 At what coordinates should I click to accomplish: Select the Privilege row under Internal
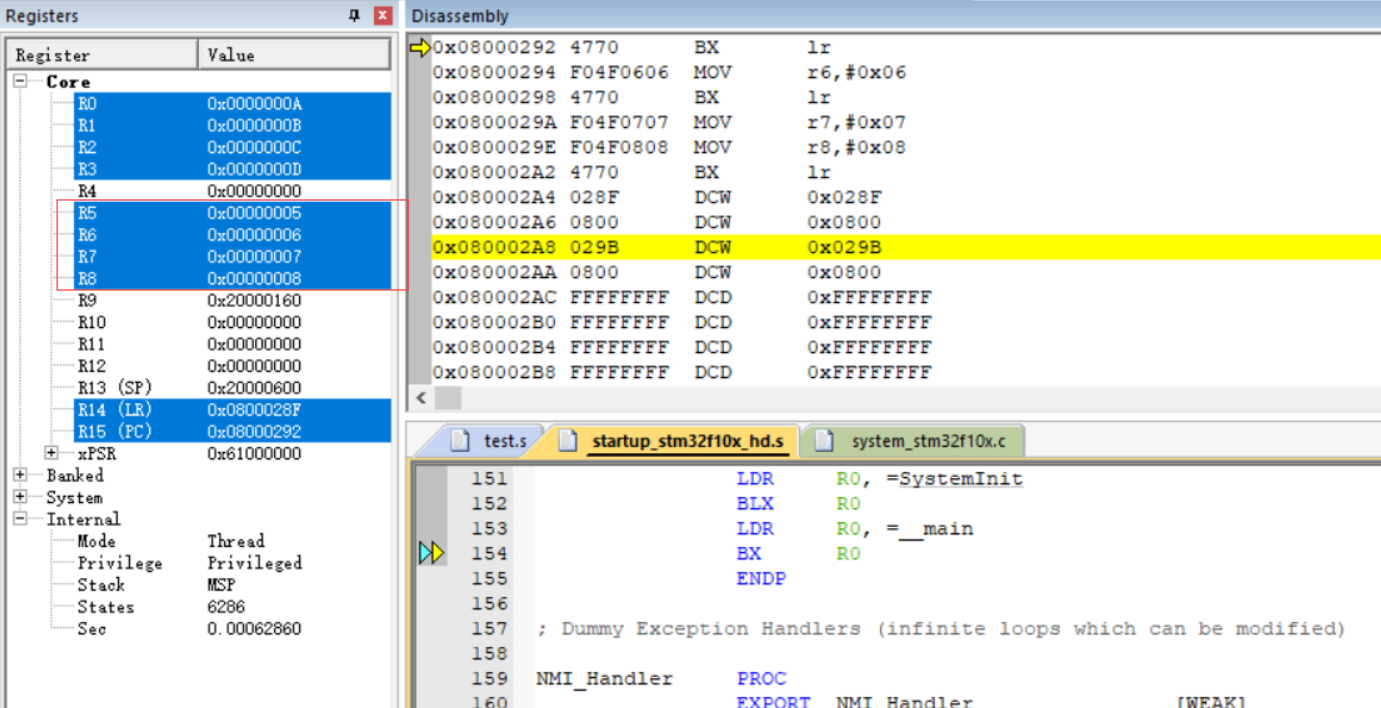tap(232, 563)
